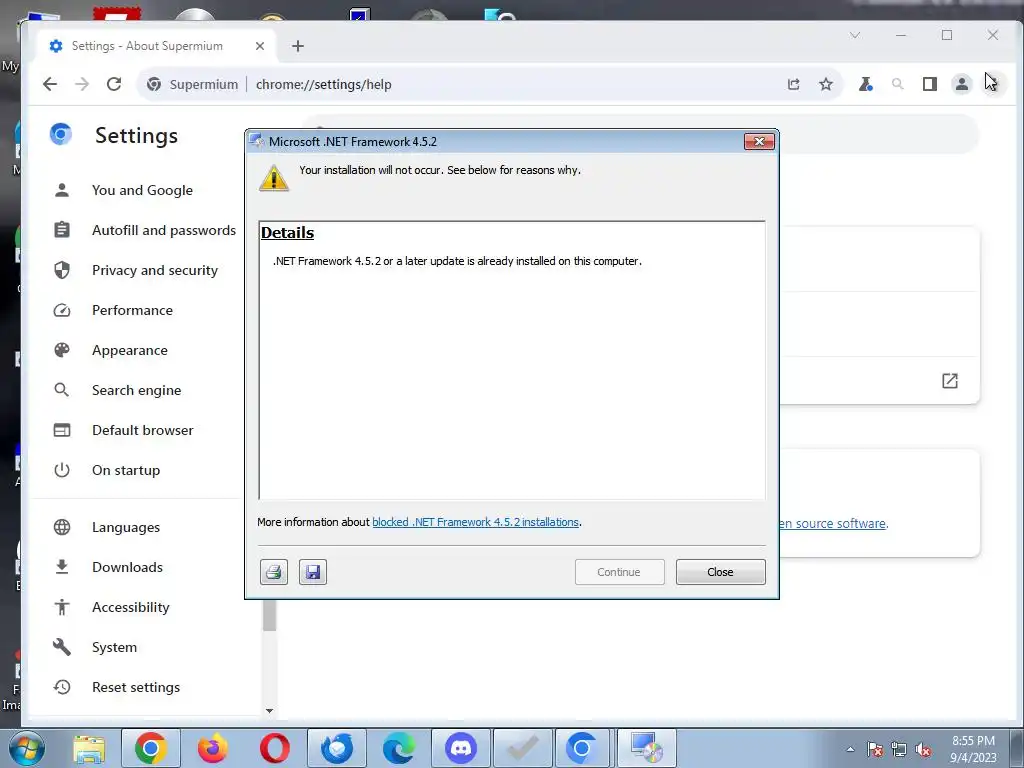Click the Print icon in .NET dialog

[274, 572]
